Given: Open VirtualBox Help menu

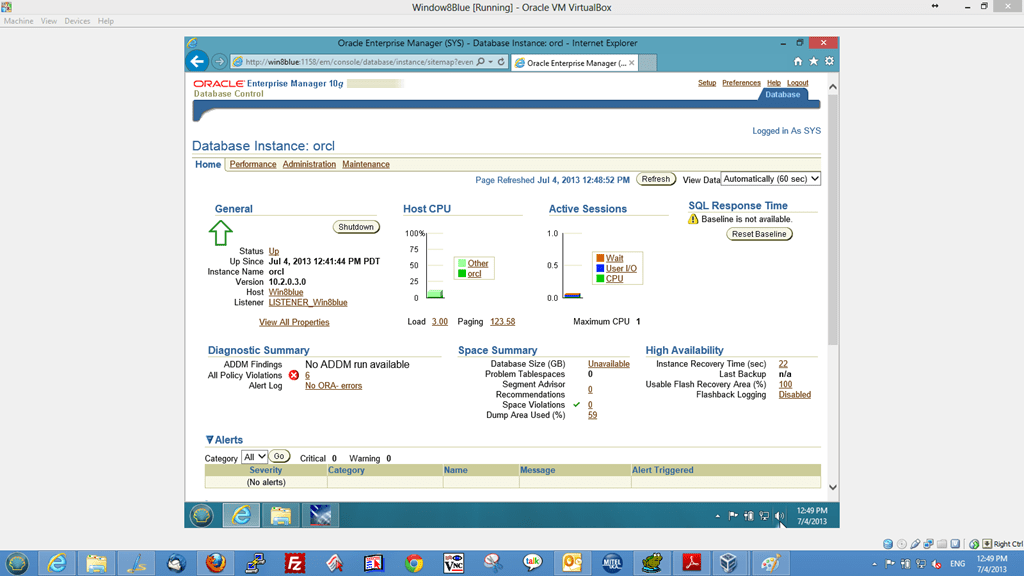Looking at the screenshot, I should [x=106, y=21].
